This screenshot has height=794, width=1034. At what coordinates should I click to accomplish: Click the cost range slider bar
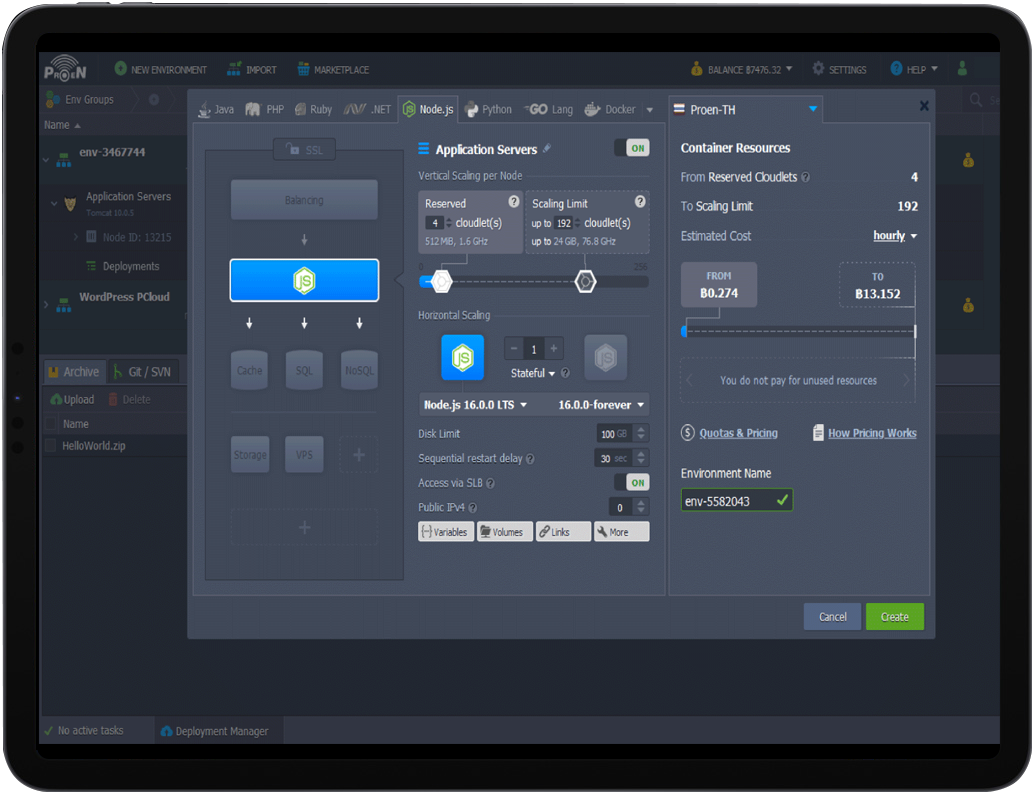coord(799,332)
